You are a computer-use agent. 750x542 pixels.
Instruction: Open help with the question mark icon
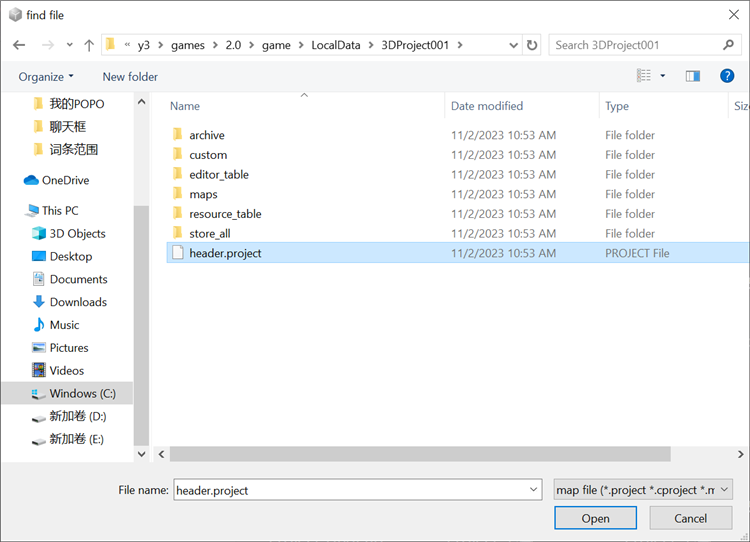click(727, 76)
